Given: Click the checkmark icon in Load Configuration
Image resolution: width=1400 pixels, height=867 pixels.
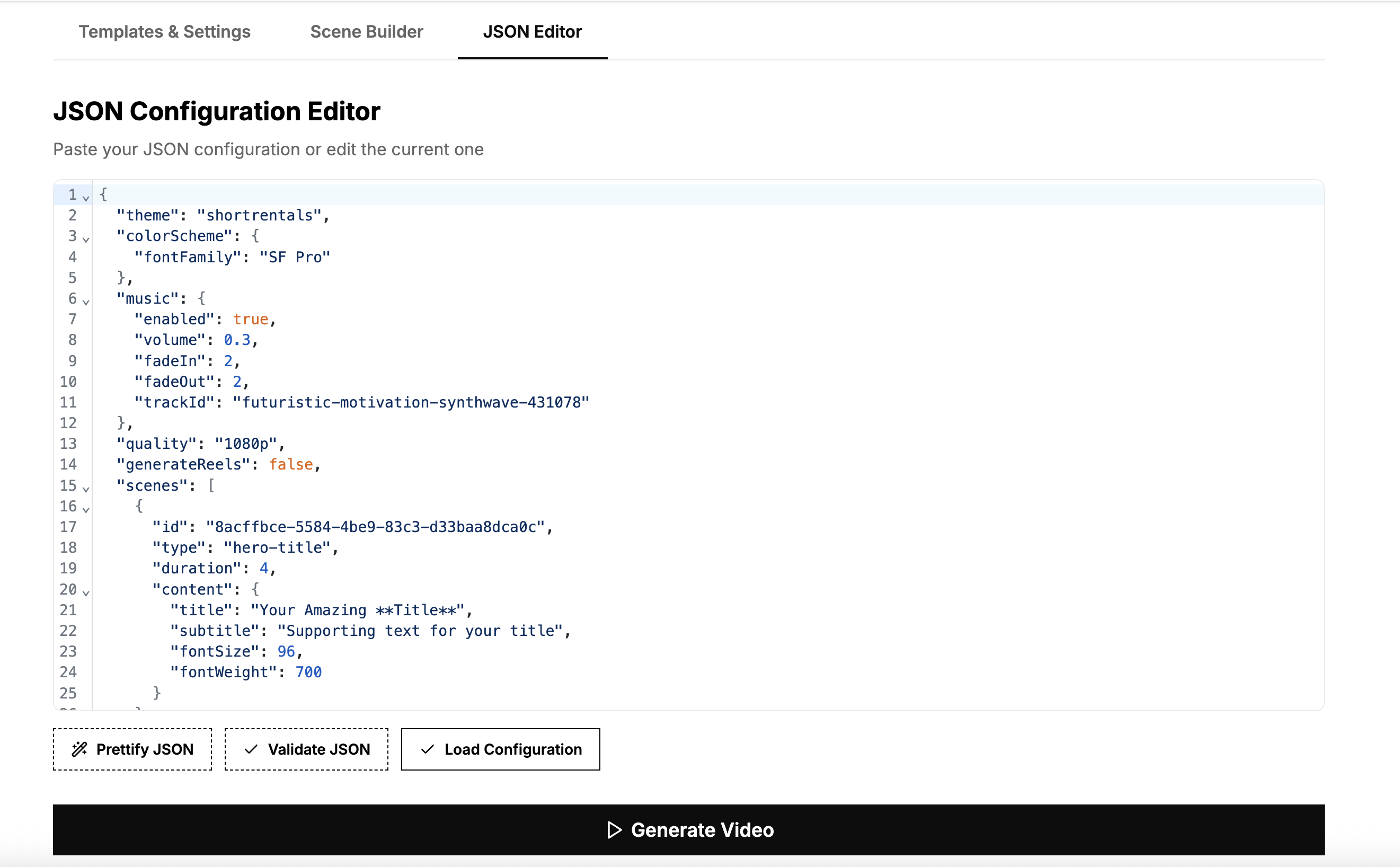Looking at the screenshot, I should [427, 749].
